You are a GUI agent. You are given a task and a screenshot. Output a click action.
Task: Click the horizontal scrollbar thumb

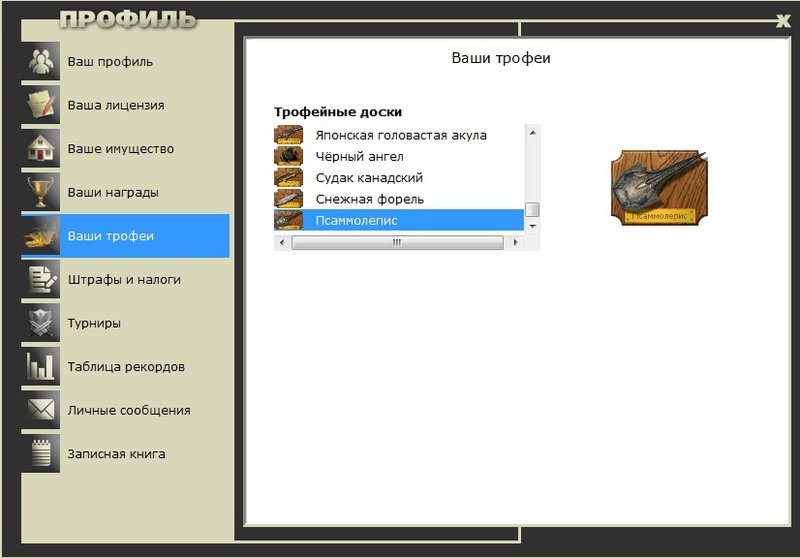pyautogui.click(x=397, y=243)
